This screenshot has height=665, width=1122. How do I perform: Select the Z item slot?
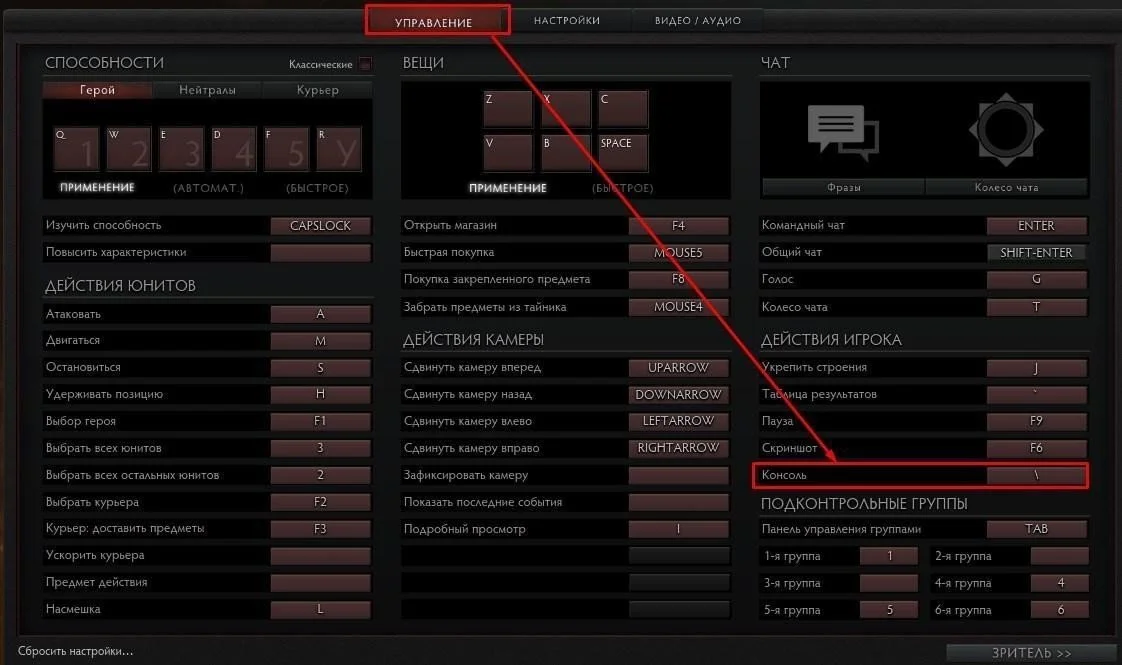(508, 109)
